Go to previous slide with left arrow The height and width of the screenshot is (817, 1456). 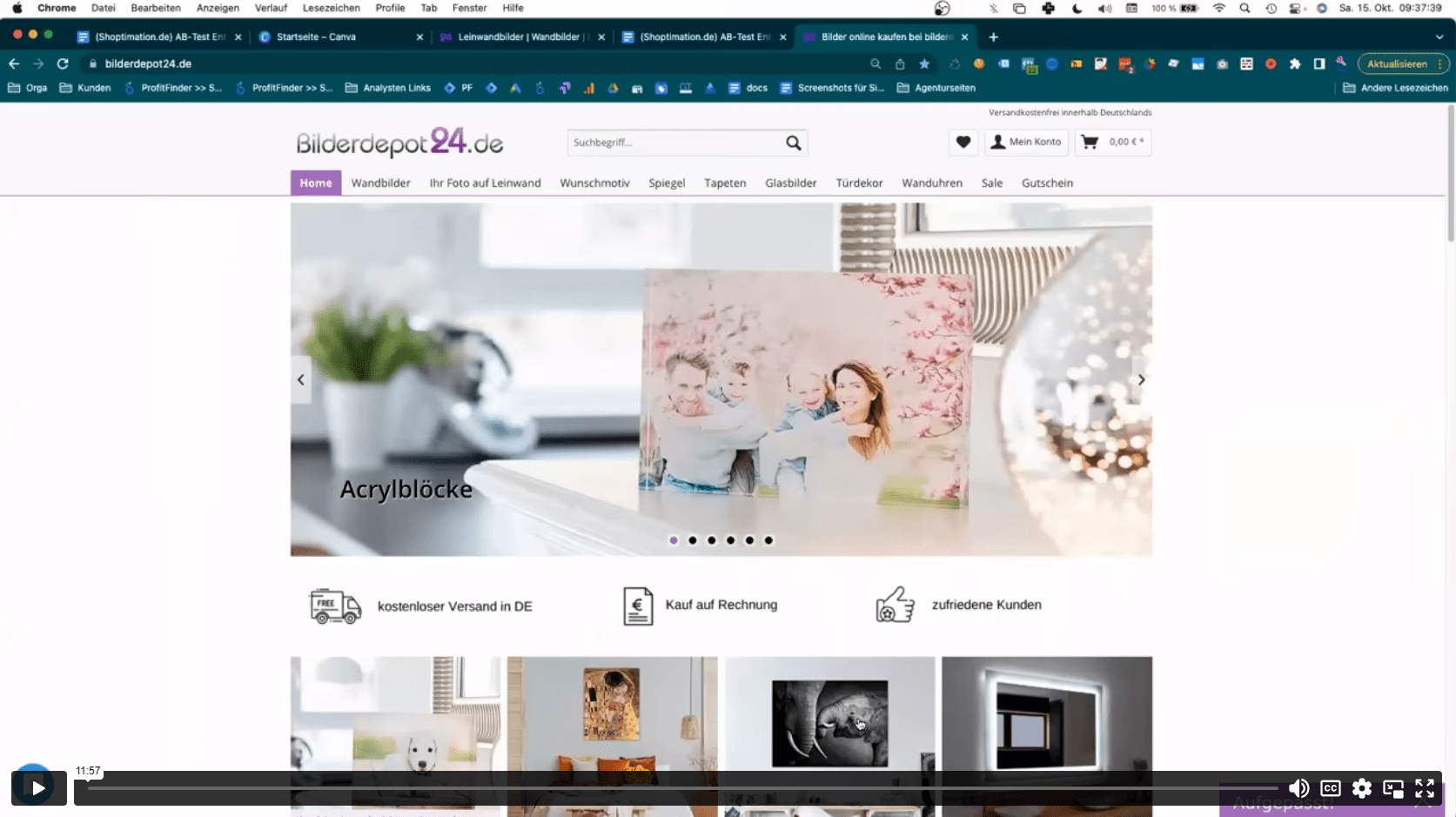click(301, 379)
